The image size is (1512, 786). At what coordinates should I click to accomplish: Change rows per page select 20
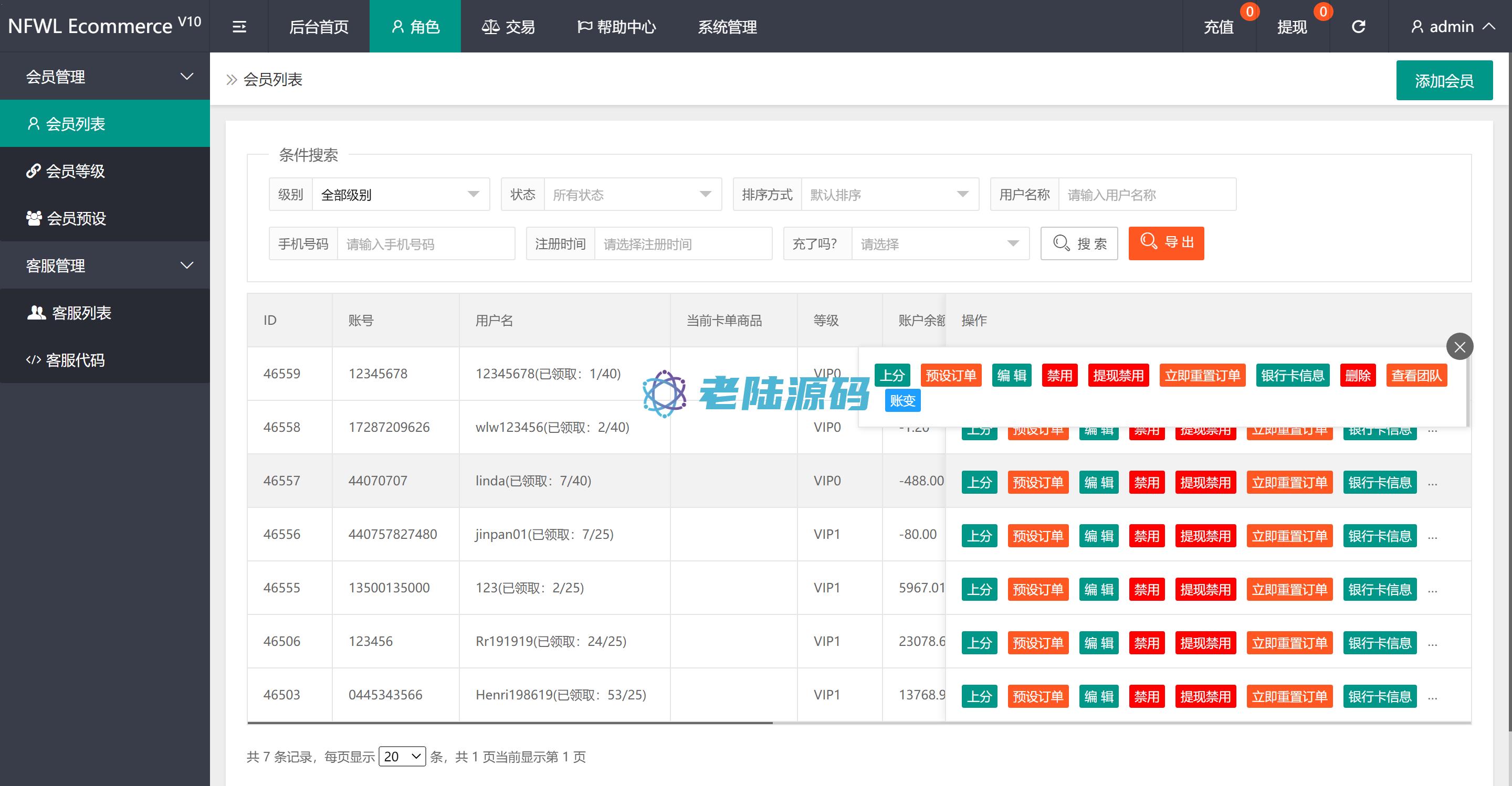click(402, 757)
